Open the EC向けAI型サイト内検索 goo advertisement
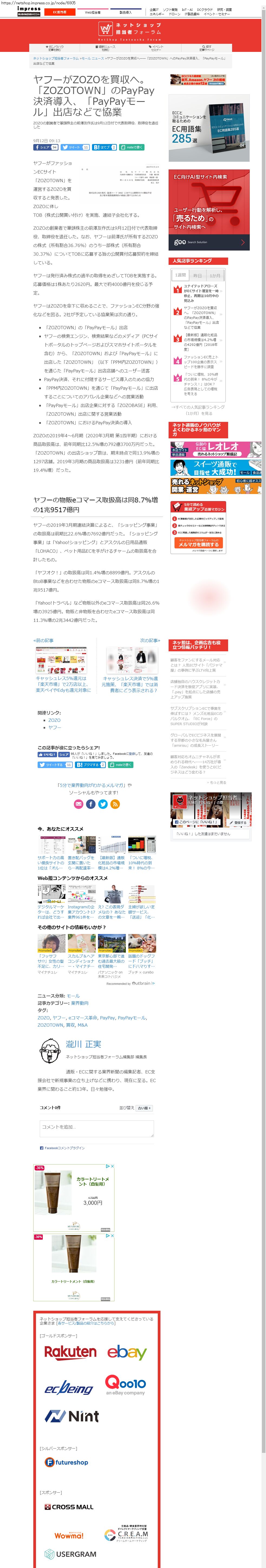266x1568 pixels. [209, 210]
